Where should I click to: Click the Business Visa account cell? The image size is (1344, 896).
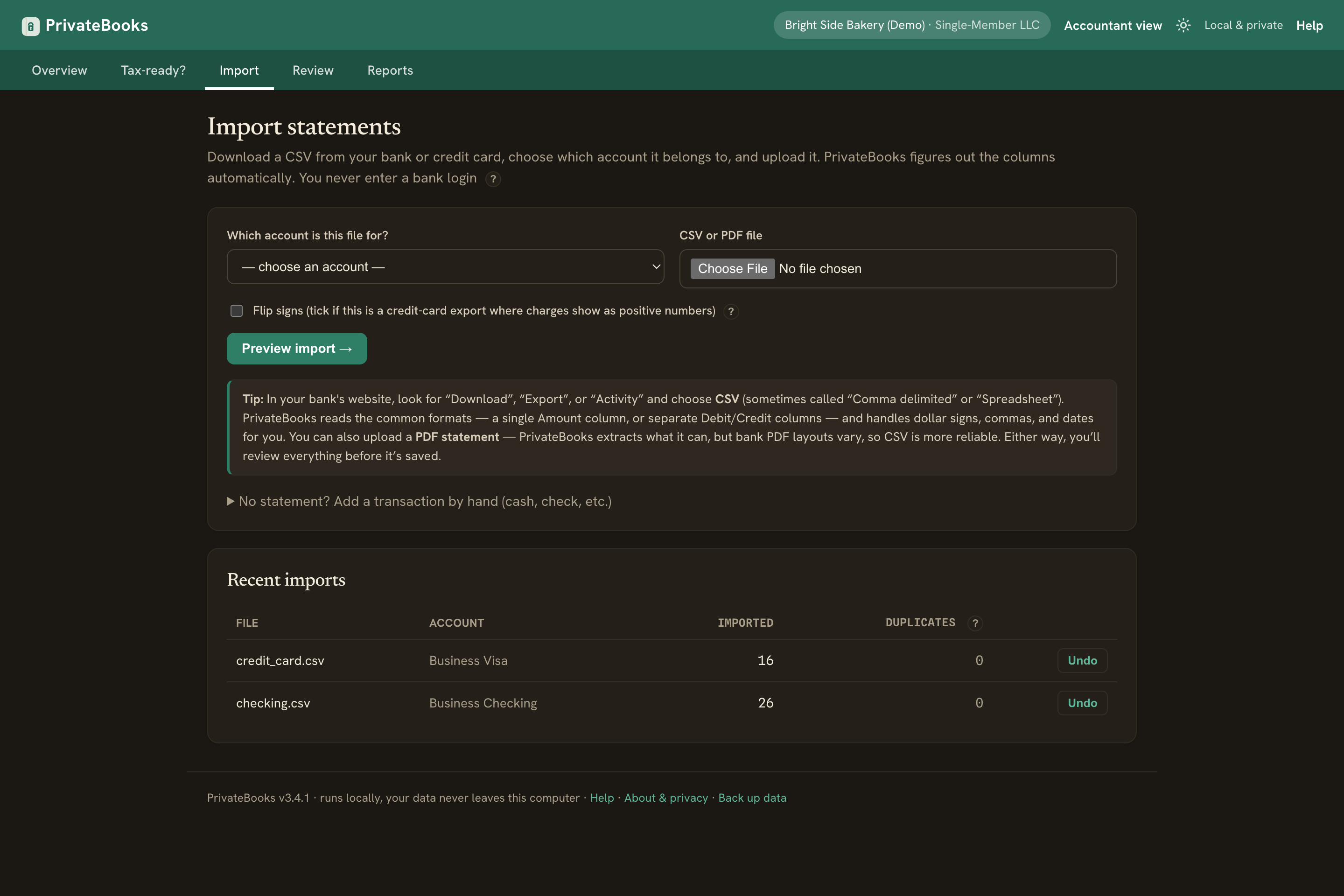[x=469, y=661]
